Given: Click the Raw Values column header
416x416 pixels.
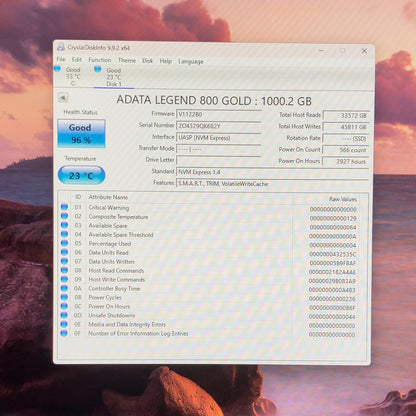Looking at the screenshot, I should (x=343, y=199).
